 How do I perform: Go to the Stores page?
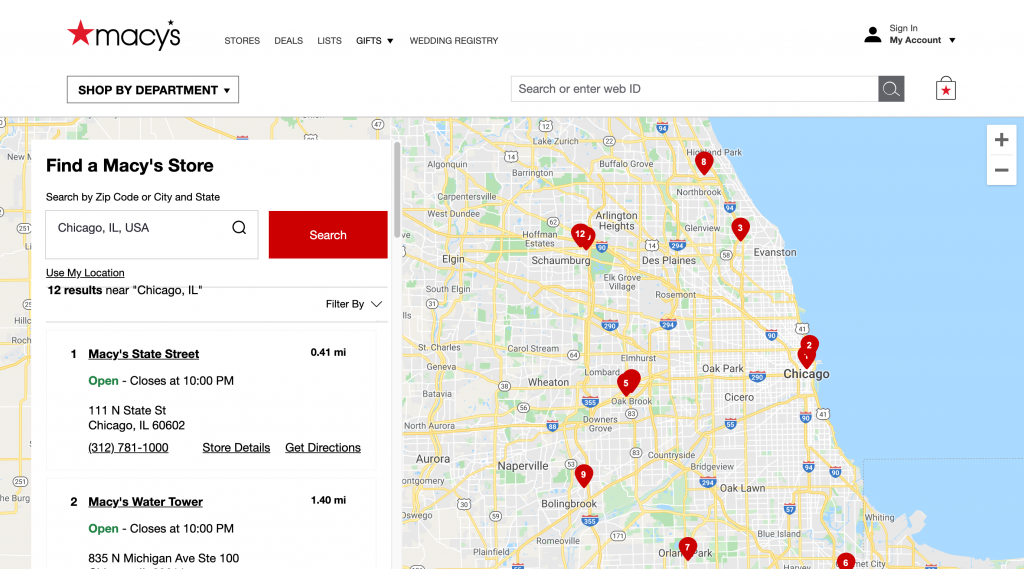coord(242,41)
